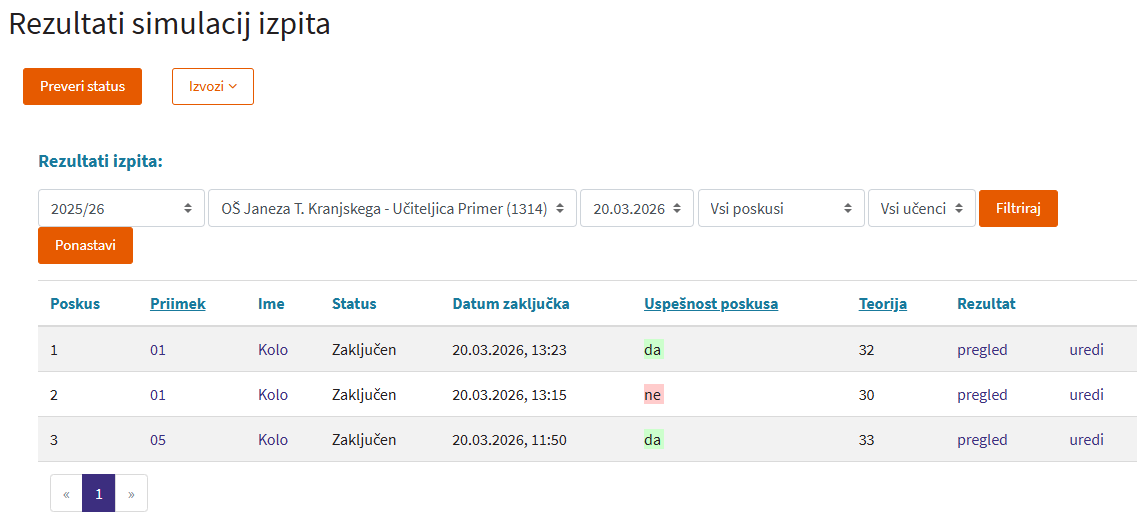Screen dimensions: 1147x531
Task: Expand the Vsi poskusi dropdown
Action: [x=780, y=209]
